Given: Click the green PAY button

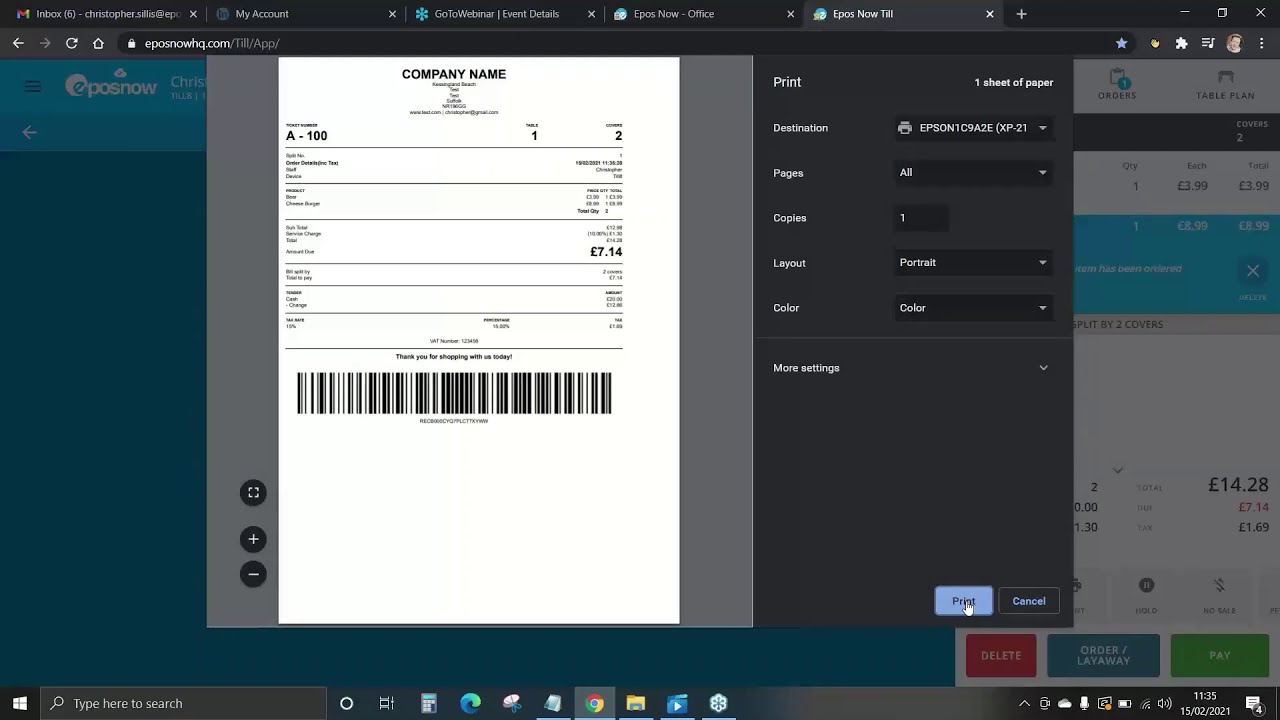Looking at the screenshot, I should pyautogui.click(x=1219, y=656).
